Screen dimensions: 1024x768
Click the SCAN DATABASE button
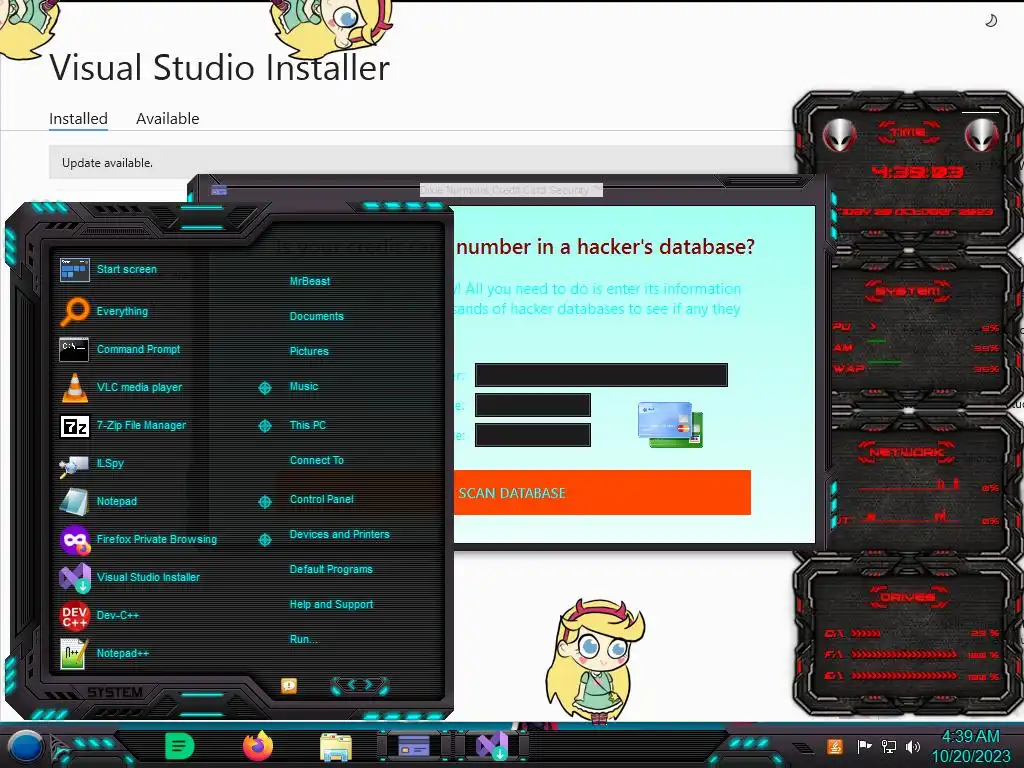tap(602, 492)
